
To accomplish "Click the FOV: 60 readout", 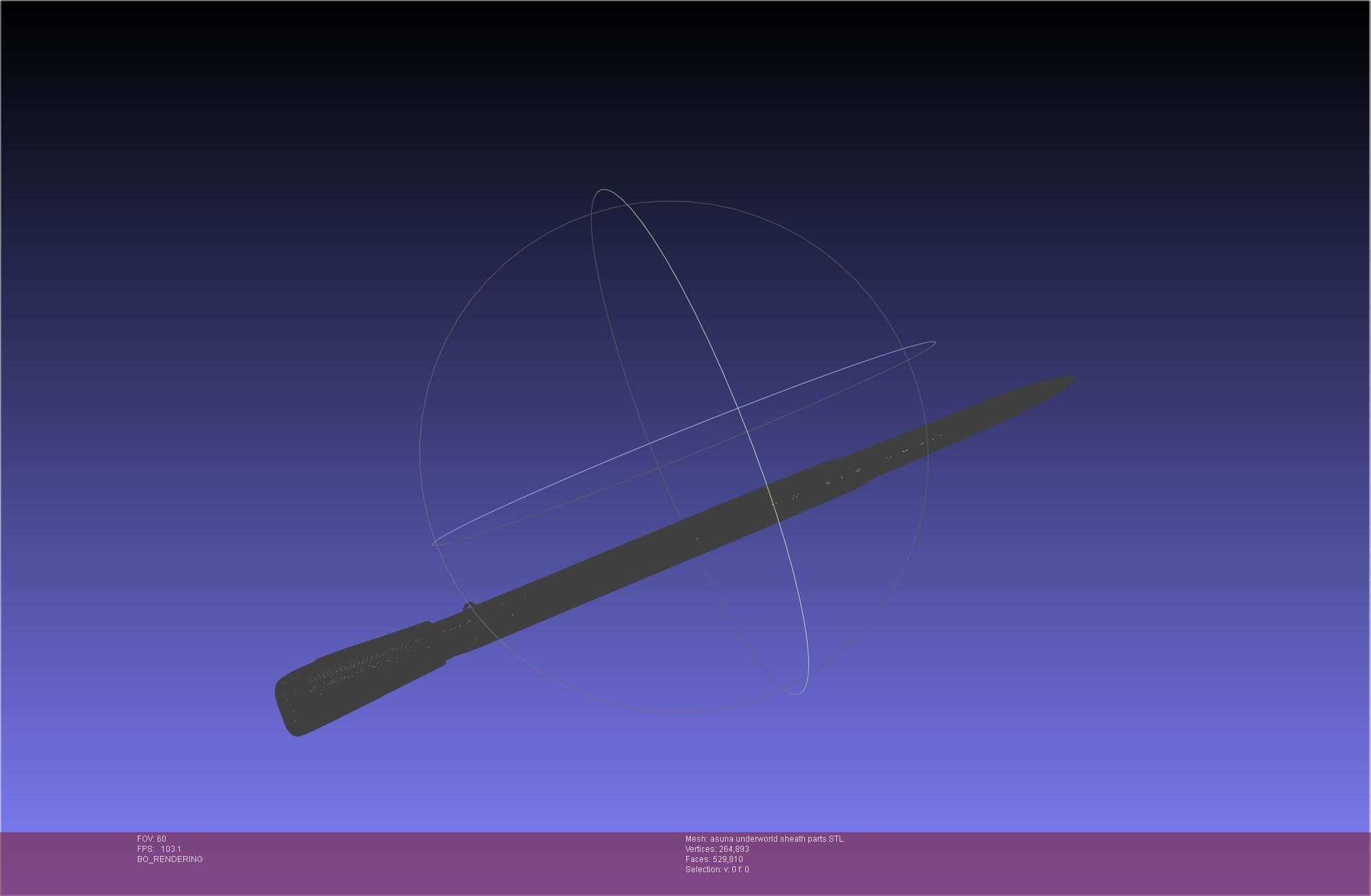I will pos(151,839).
